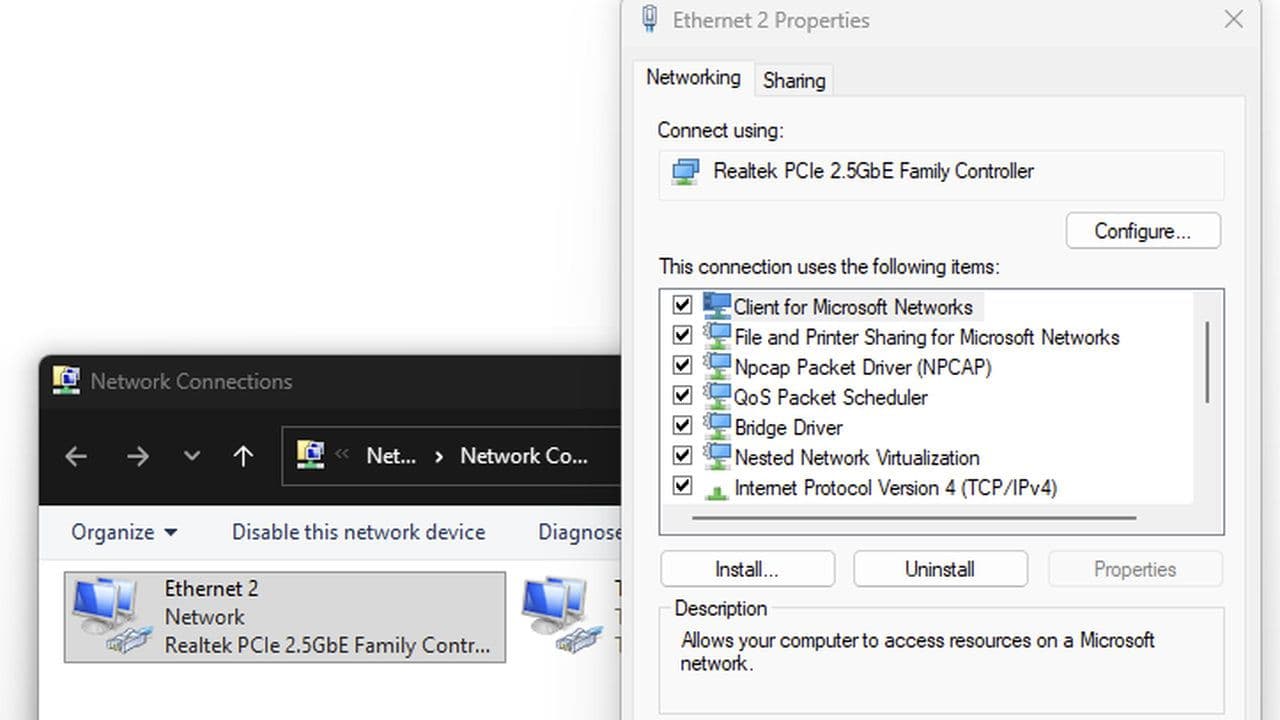The width and height of the screenshot is (1280, 720).
Task: Switch to the Sharing tab
Action: coord(794,81)
